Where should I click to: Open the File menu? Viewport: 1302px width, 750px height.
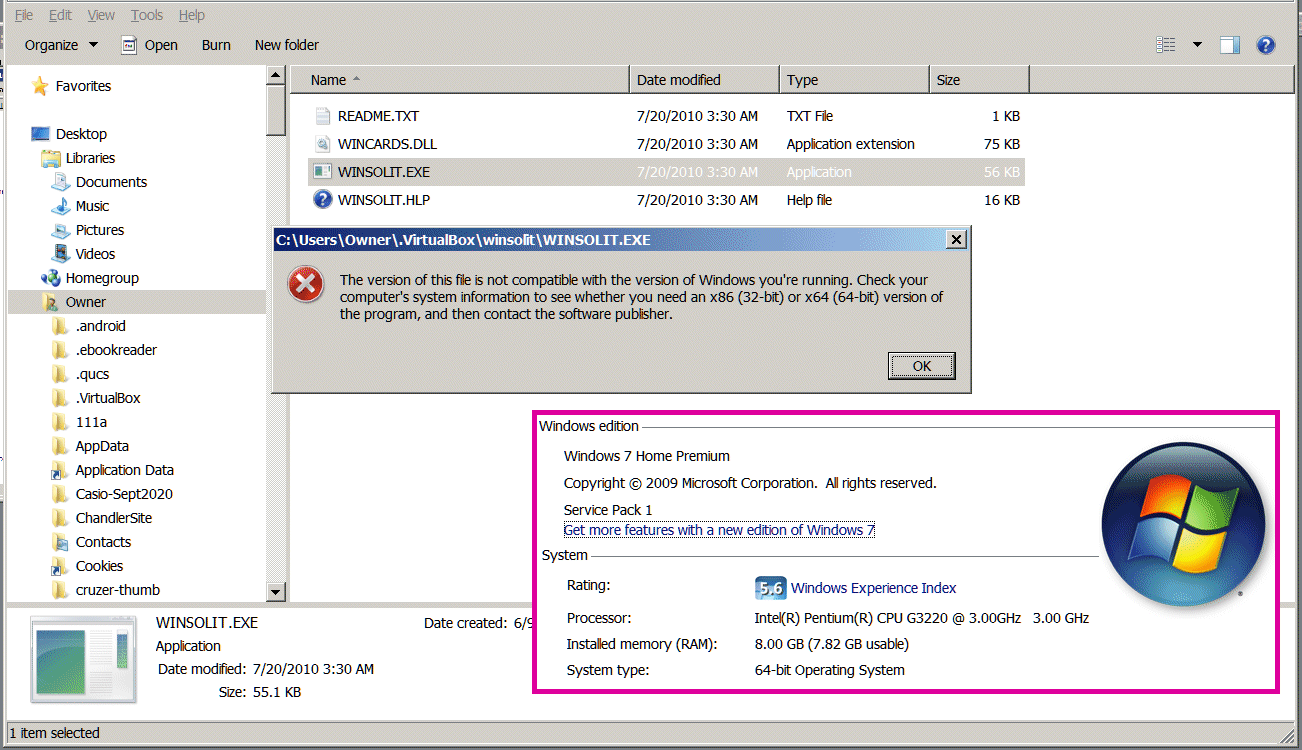pyautogui.click(x=24, y=15)
